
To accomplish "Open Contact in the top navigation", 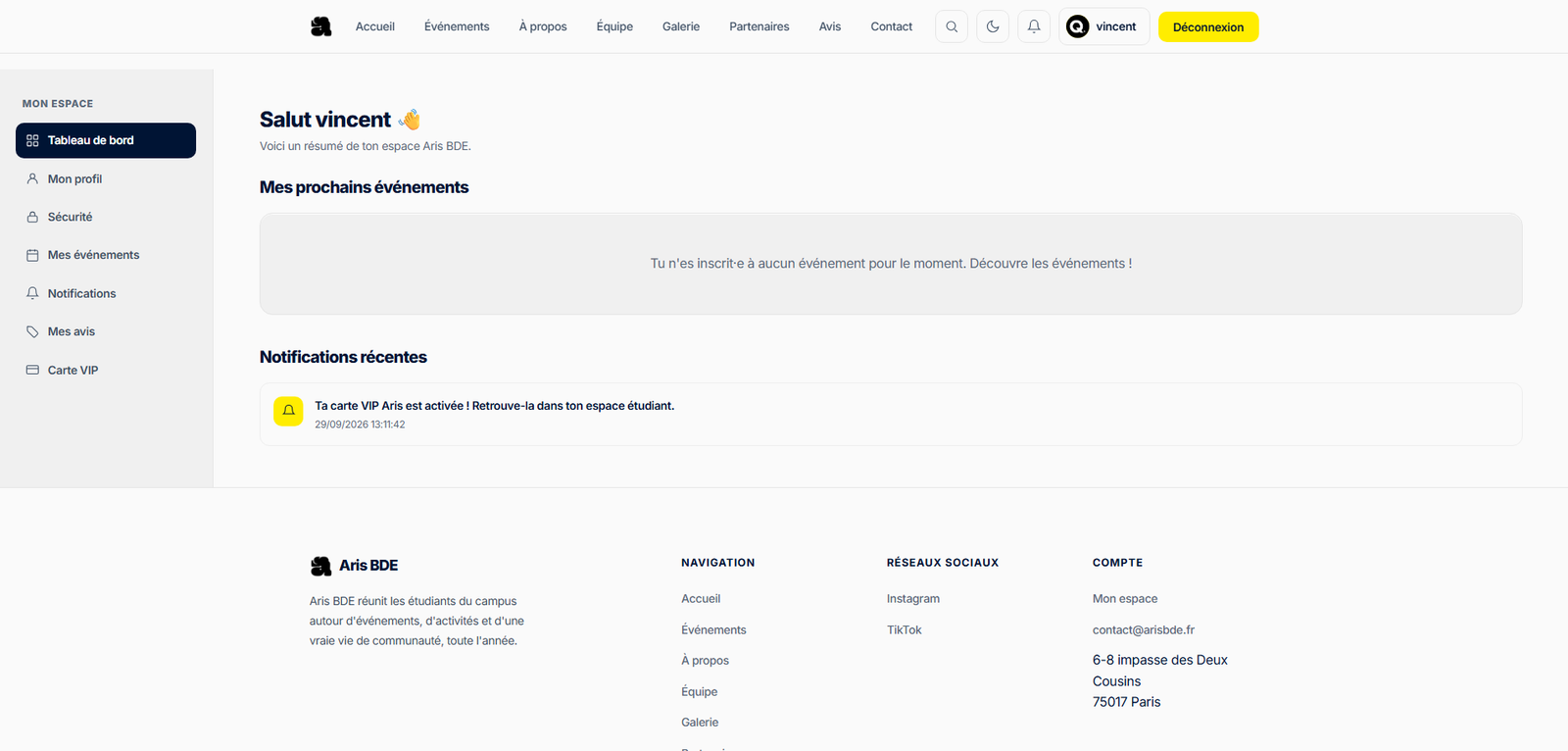I will click(x=892, y=26).
